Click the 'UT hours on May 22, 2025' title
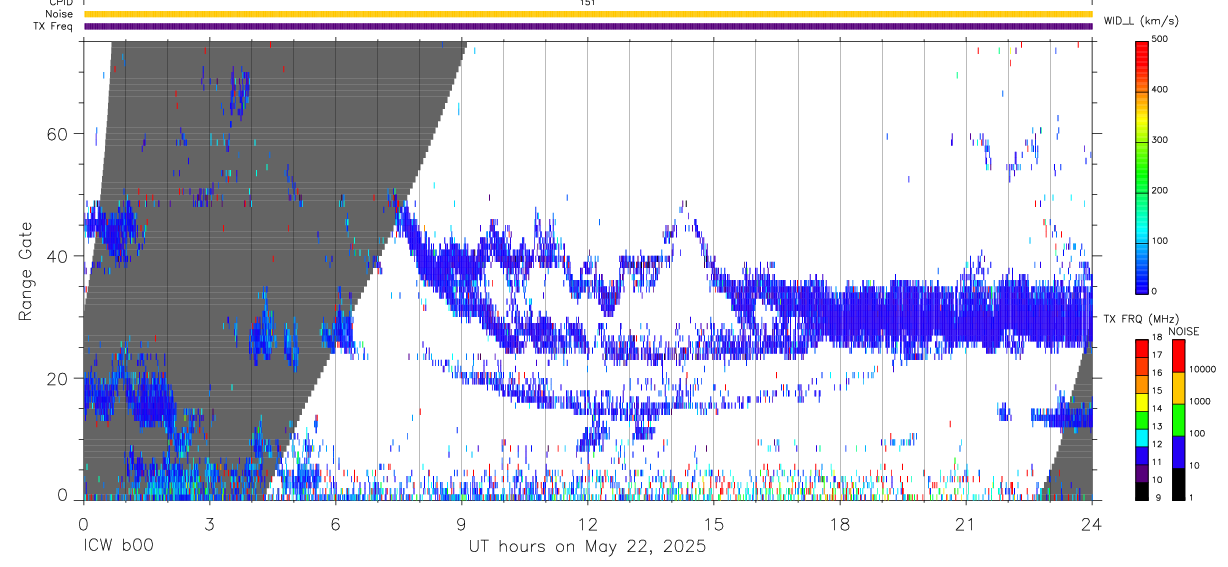This screenshot has width=1228, height=567. (x=587, y=547)
